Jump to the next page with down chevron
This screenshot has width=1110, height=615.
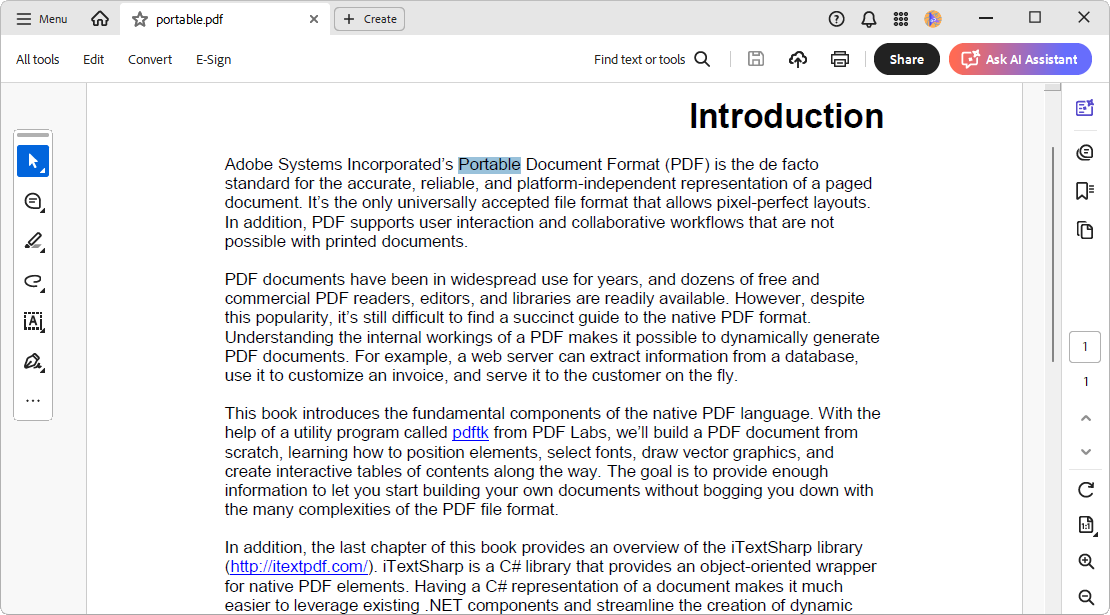1085,452
